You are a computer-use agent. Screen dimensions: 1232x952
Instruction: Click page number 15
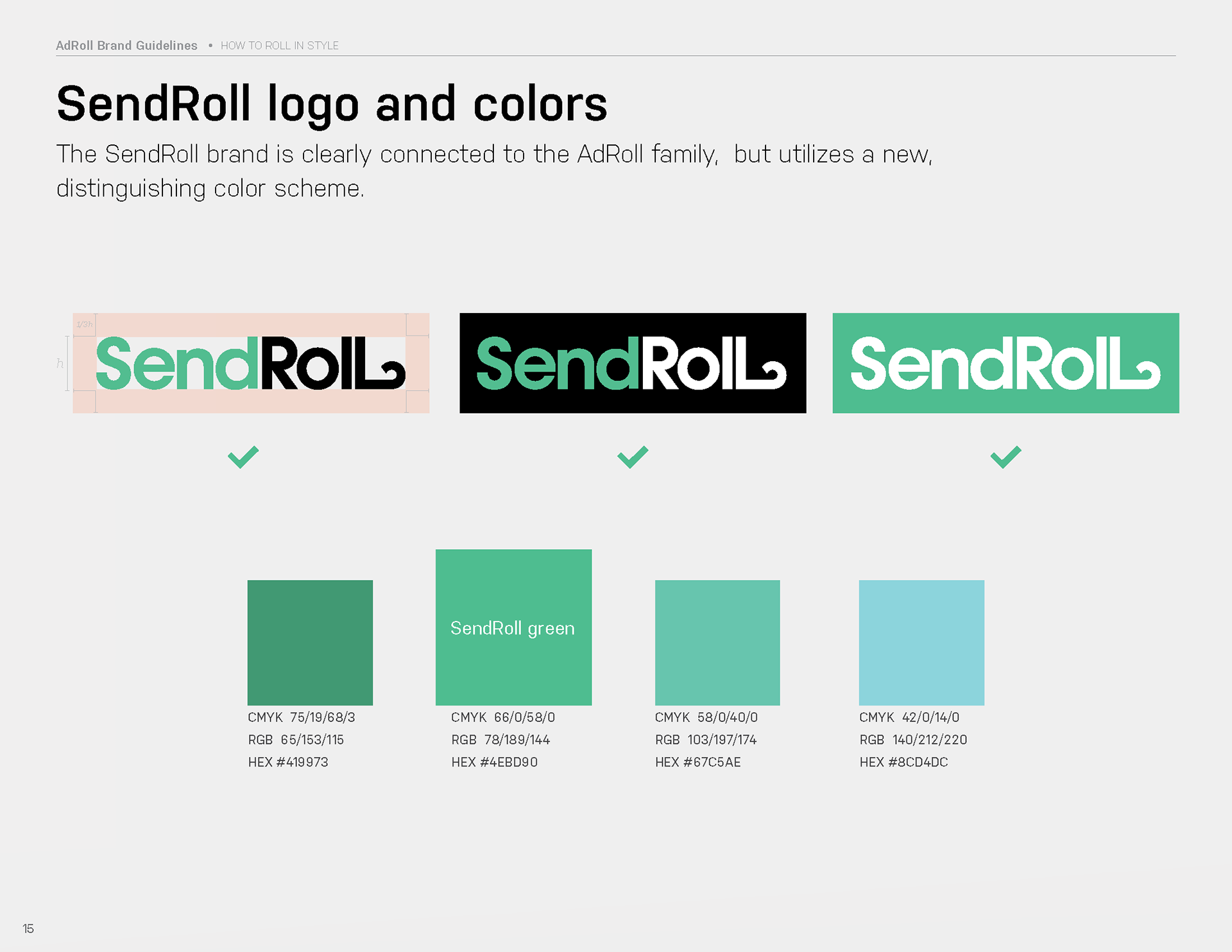[28, 929]
